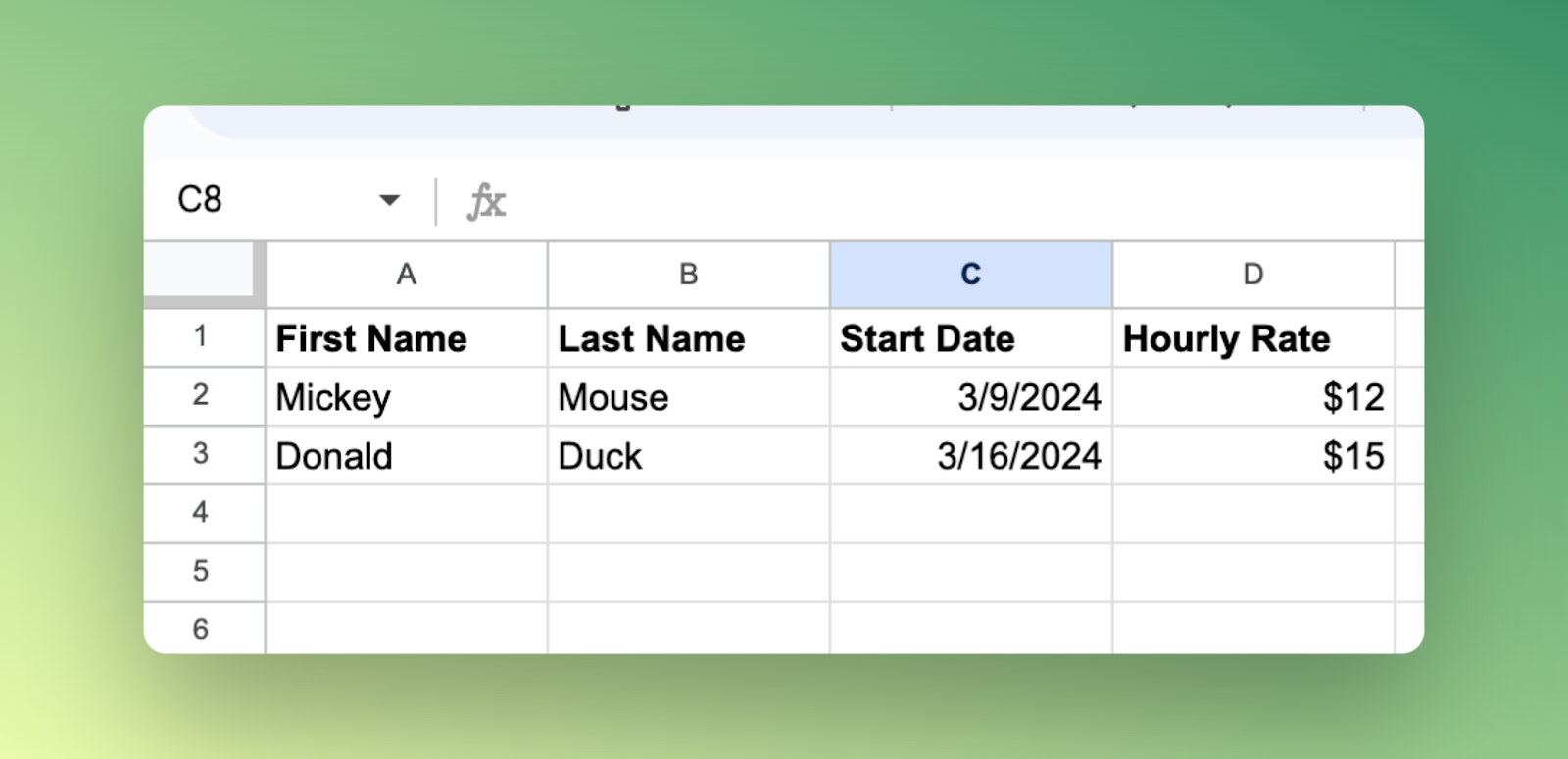Screen dimensions: 1568x759
Task: Click the C8 name box field
Action: coord(284,200)
